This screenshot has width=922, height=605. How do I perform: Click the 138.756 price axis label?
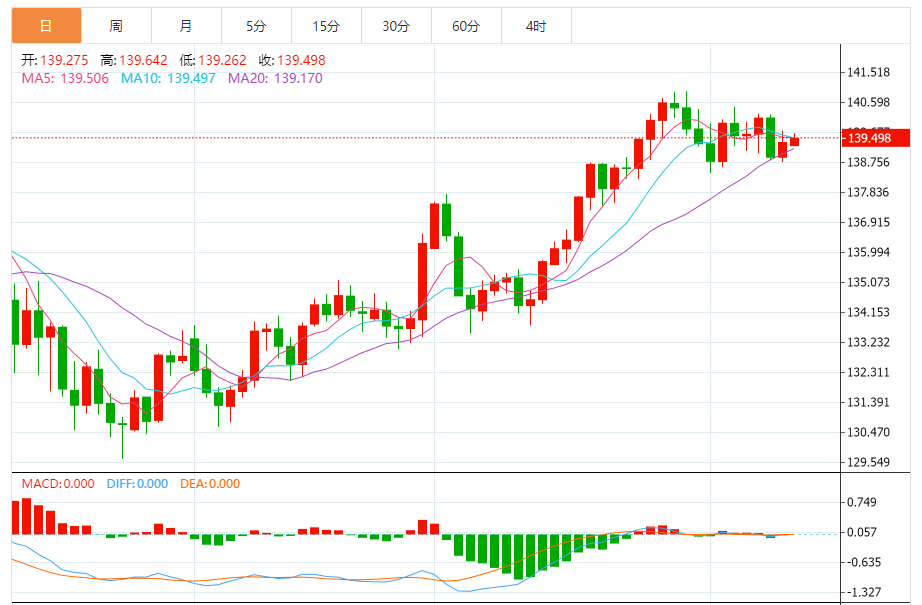(868, 162)
